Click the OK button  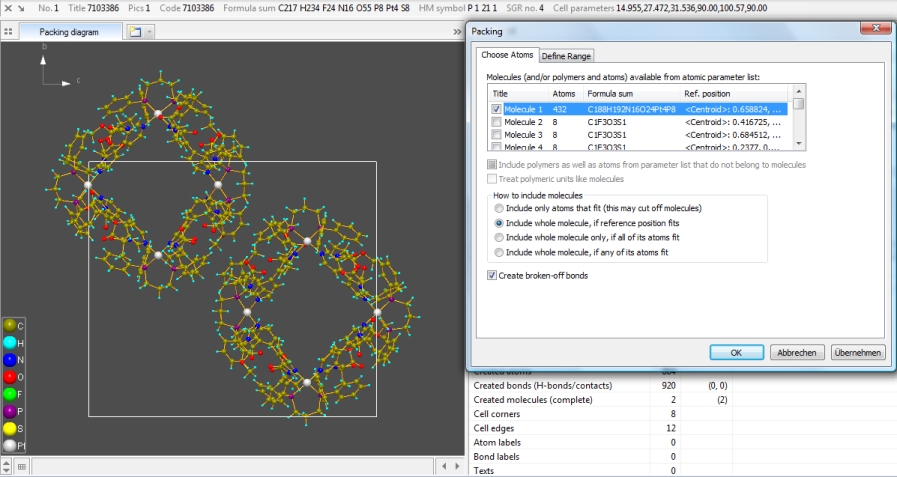pyautogui.click(x=736, y=352)
